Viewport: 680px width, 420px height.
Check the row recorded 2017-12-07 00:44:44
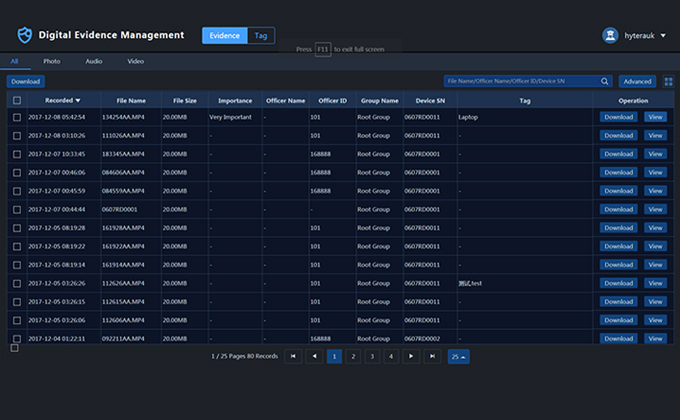pyautogui.click(x=17, y=210)
